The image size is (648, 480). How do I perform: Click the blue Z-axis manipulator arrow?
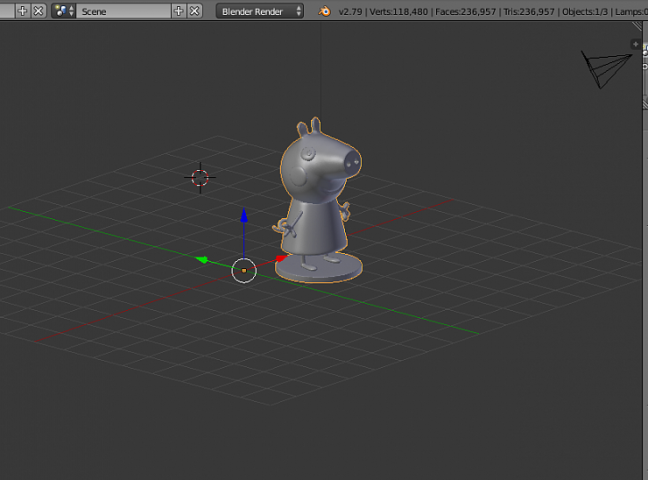(244, 215)
